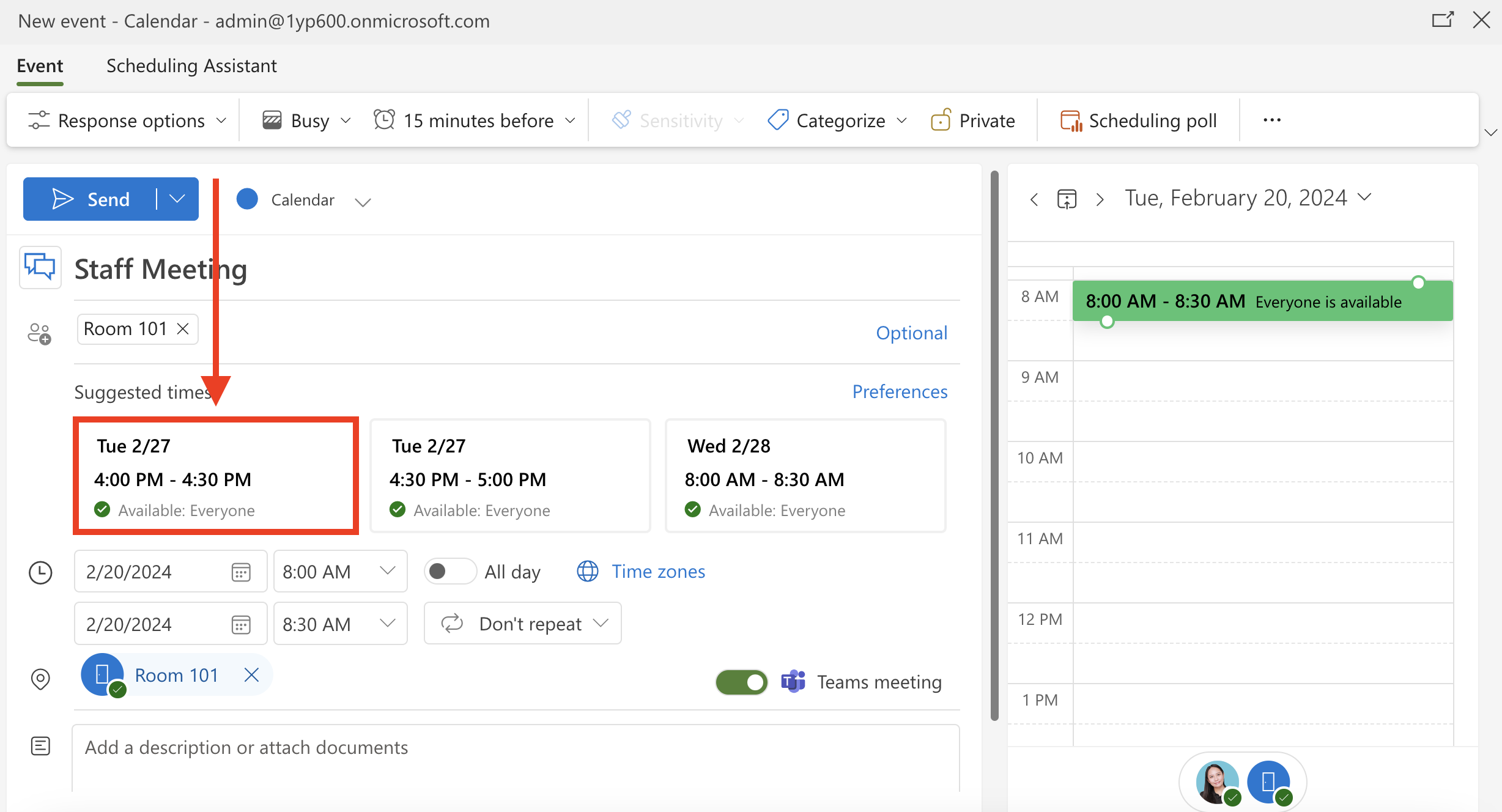This screenshot has width=1502, height=812.
Task: Expand the Send options arrow
Action: point(177,199)
